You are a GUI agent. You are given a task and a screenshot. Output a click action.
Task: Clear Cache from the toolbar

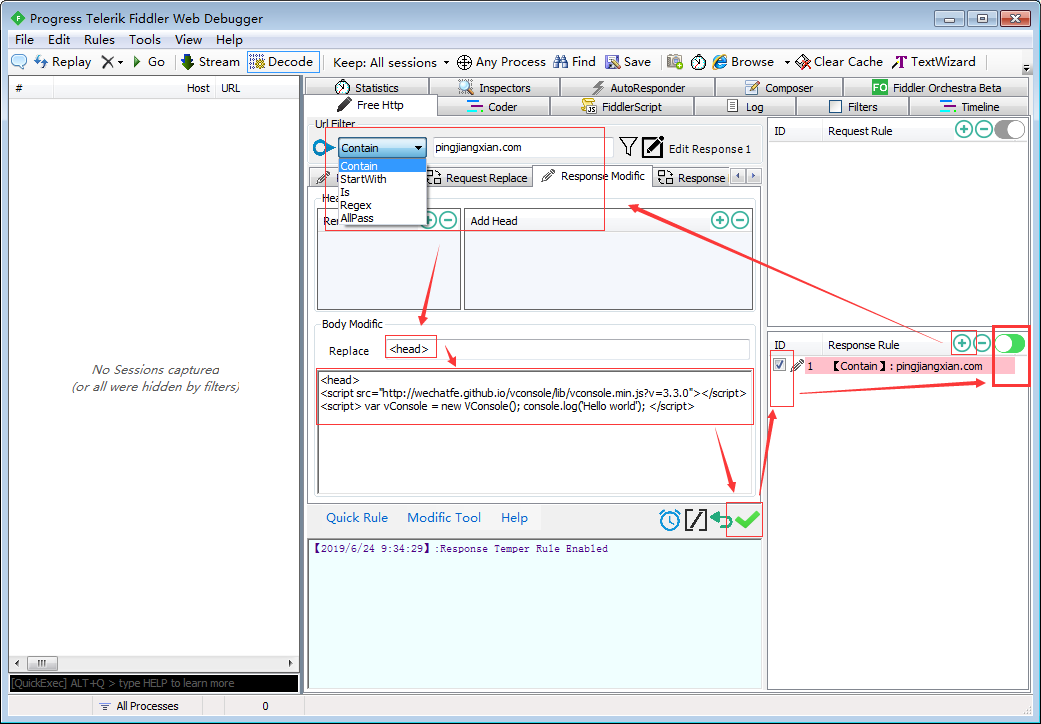[839, 62]
